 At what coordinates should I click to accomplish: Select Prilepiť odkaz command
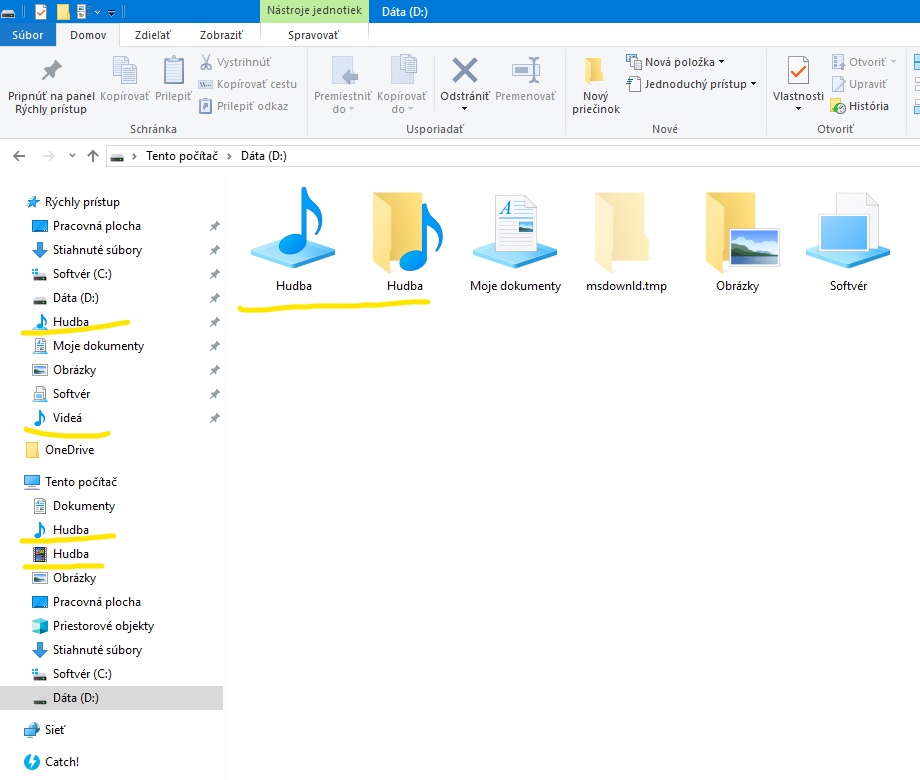click(x=243, y=106)
